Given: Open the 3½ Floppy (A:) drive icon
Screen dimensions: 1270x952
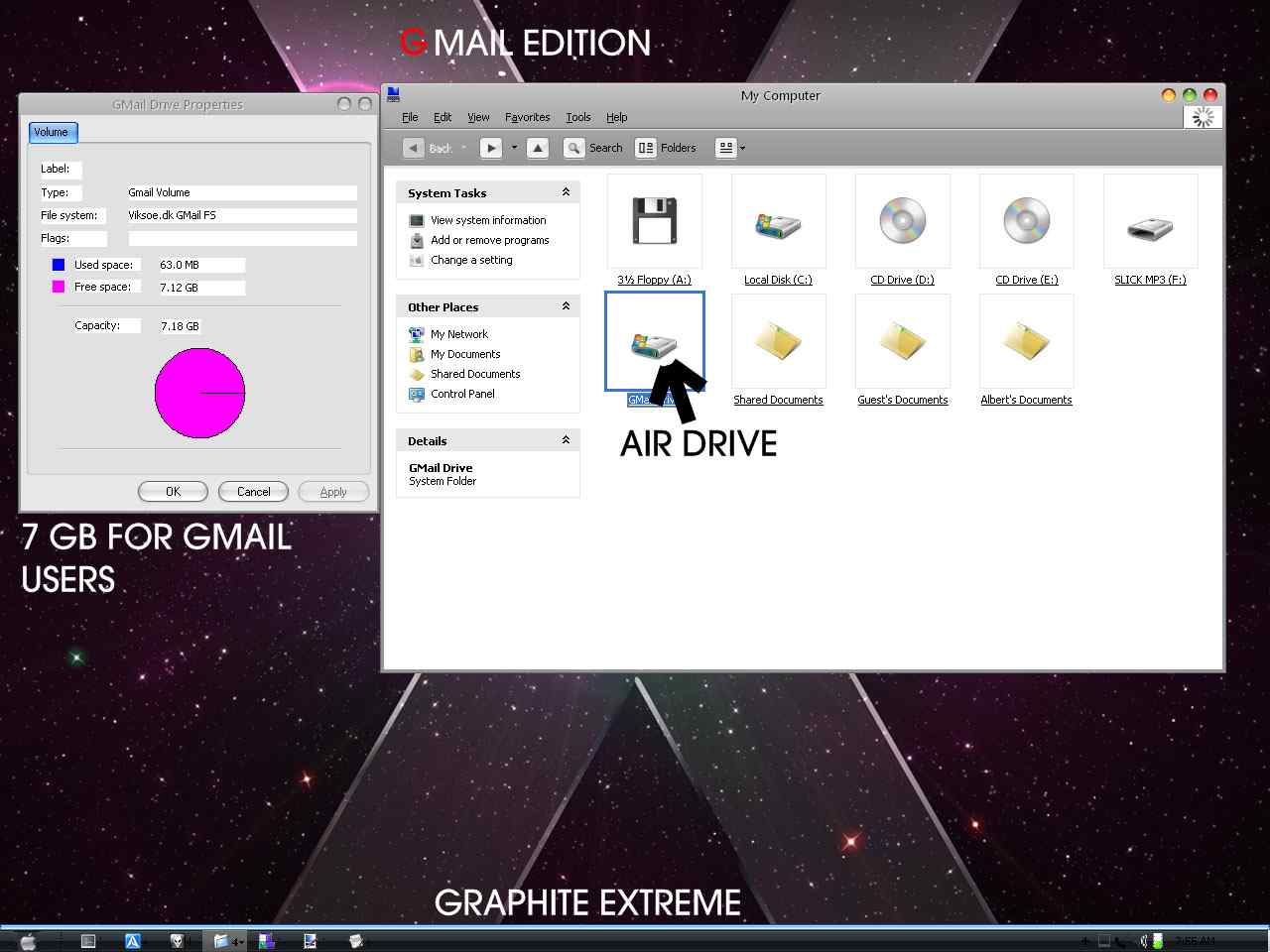Looking at the screenshot, I should tap(654, 221).
